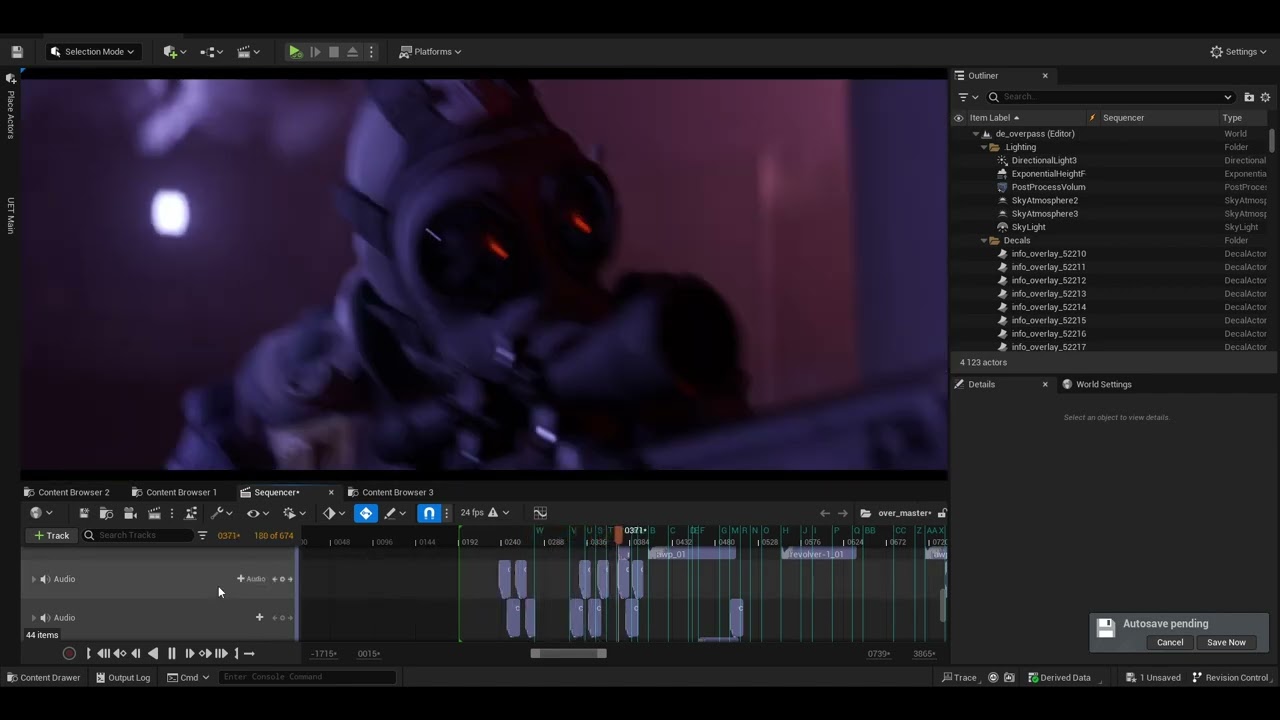
Task: Select the SkyLight actor
Action: [1028, 227]
